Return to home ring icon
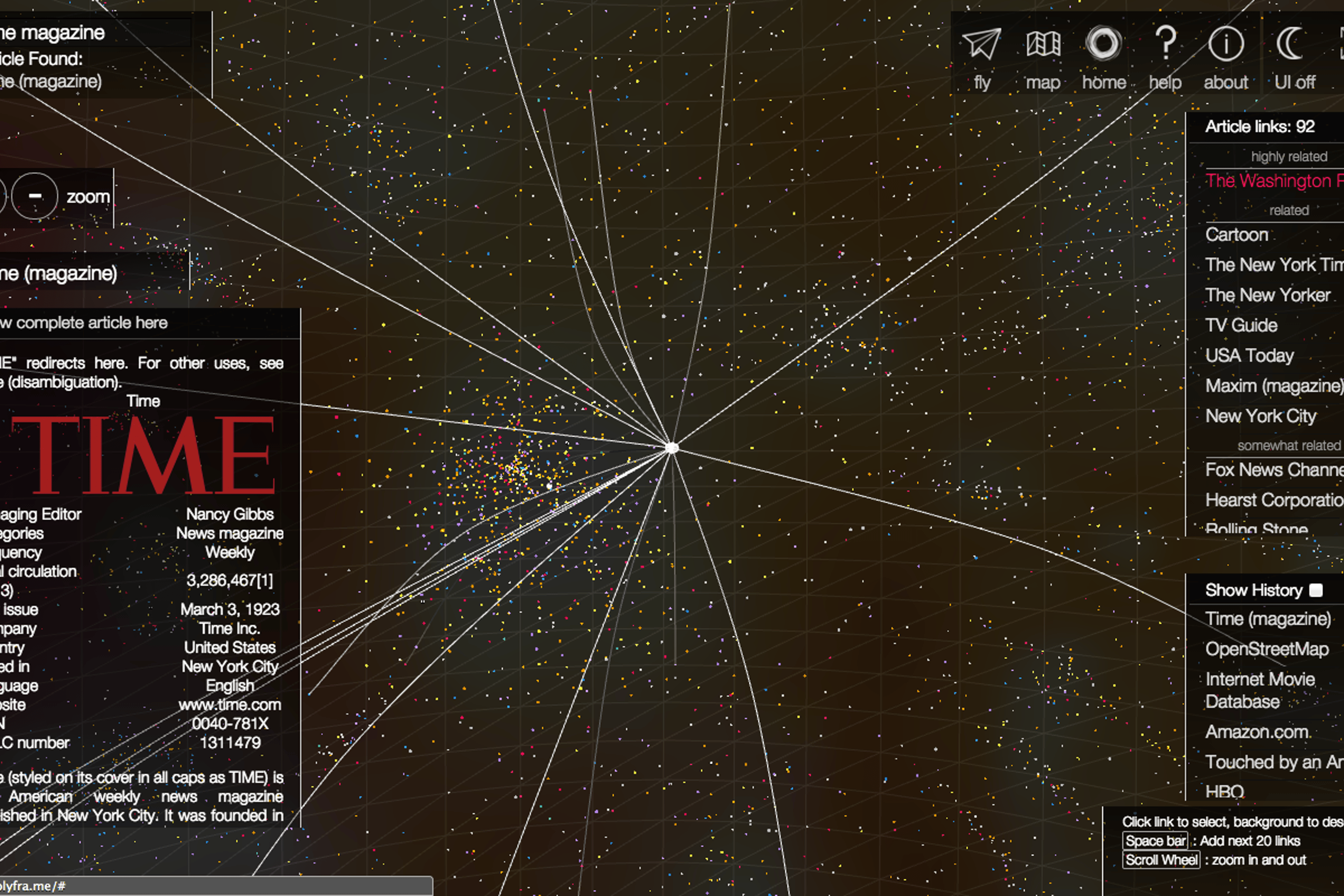Image resolution: width=1344 pixels, height=896 pixels. click(1104, 43)
